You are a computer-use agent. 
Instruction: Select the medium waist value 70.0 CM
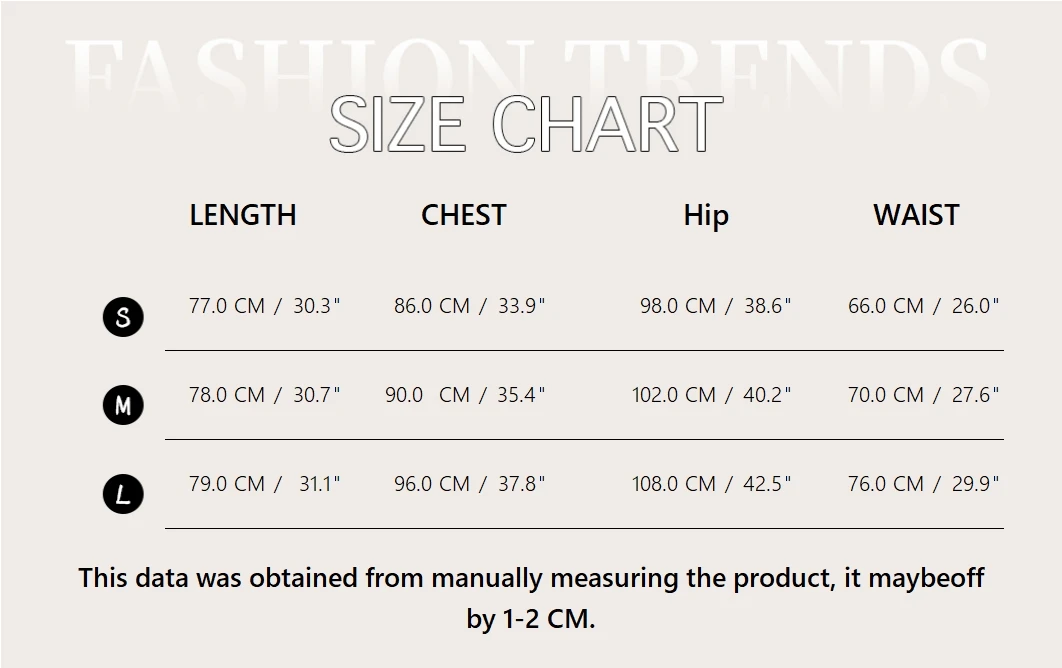click(886, 395)
